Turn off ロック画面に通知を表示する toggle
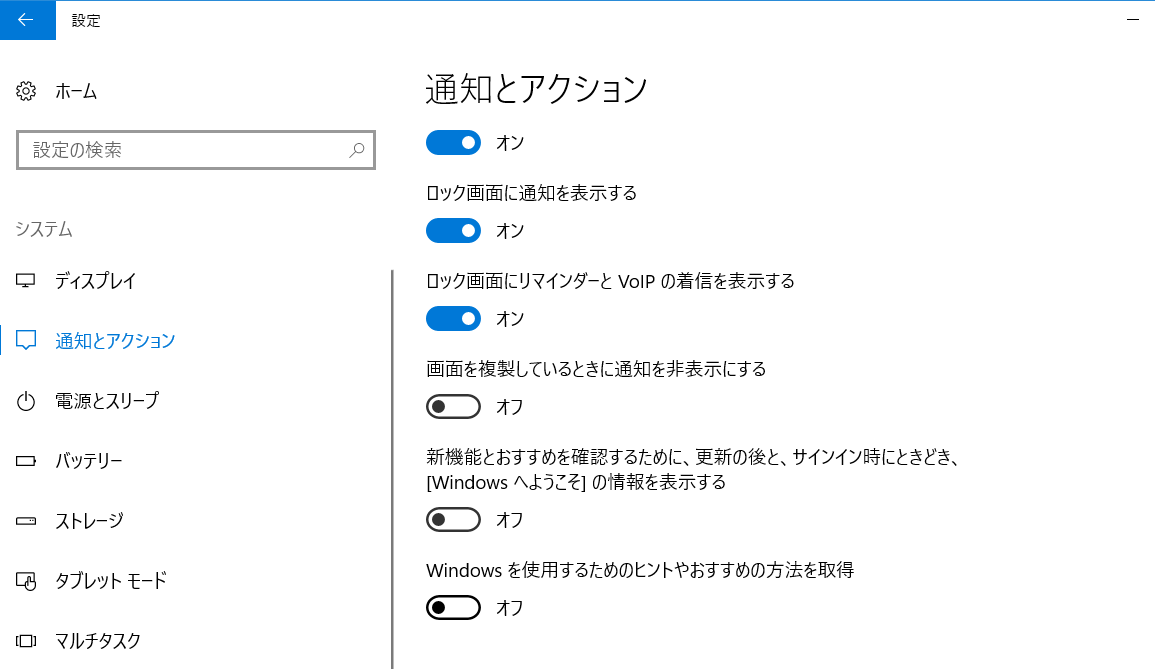Screen dimensions: 1155x669 [453, 231]
